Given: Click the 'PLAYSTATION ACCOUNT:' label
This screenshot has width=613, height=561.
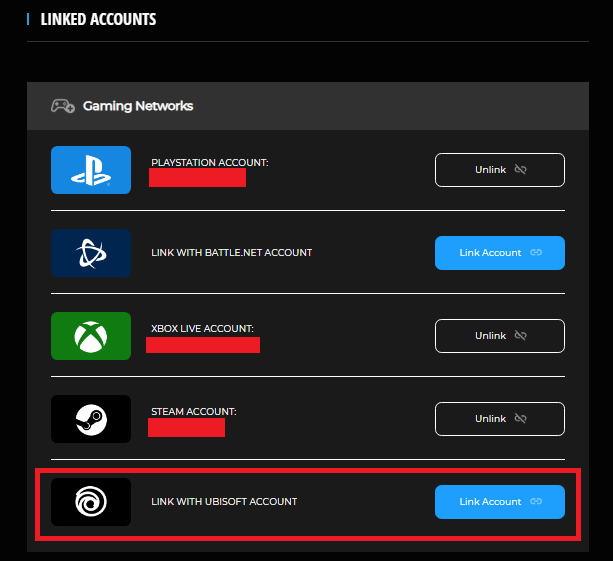Looking at the screenshot, I should (210, 163).
